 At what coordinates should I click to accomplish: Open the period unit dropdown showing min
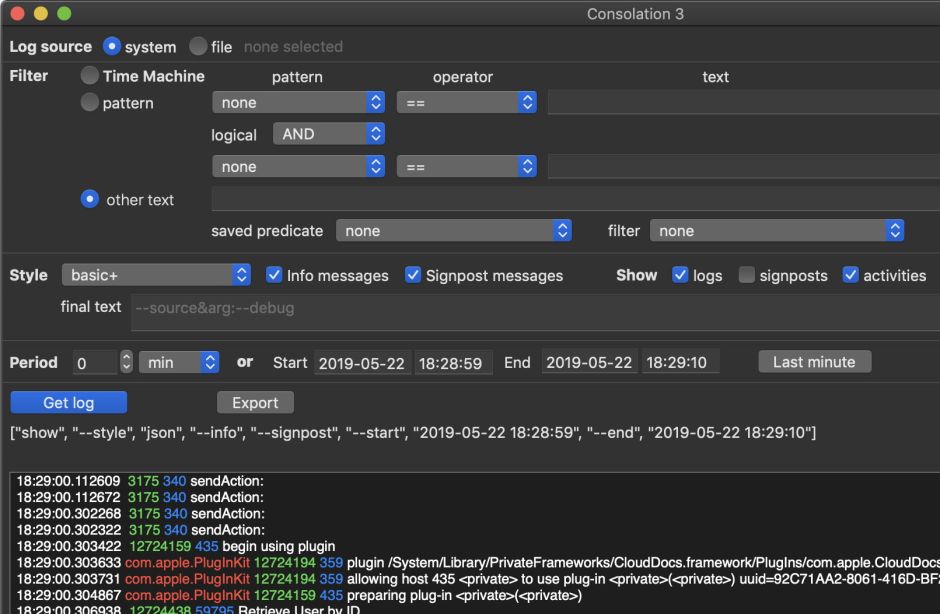coord(179,363)
